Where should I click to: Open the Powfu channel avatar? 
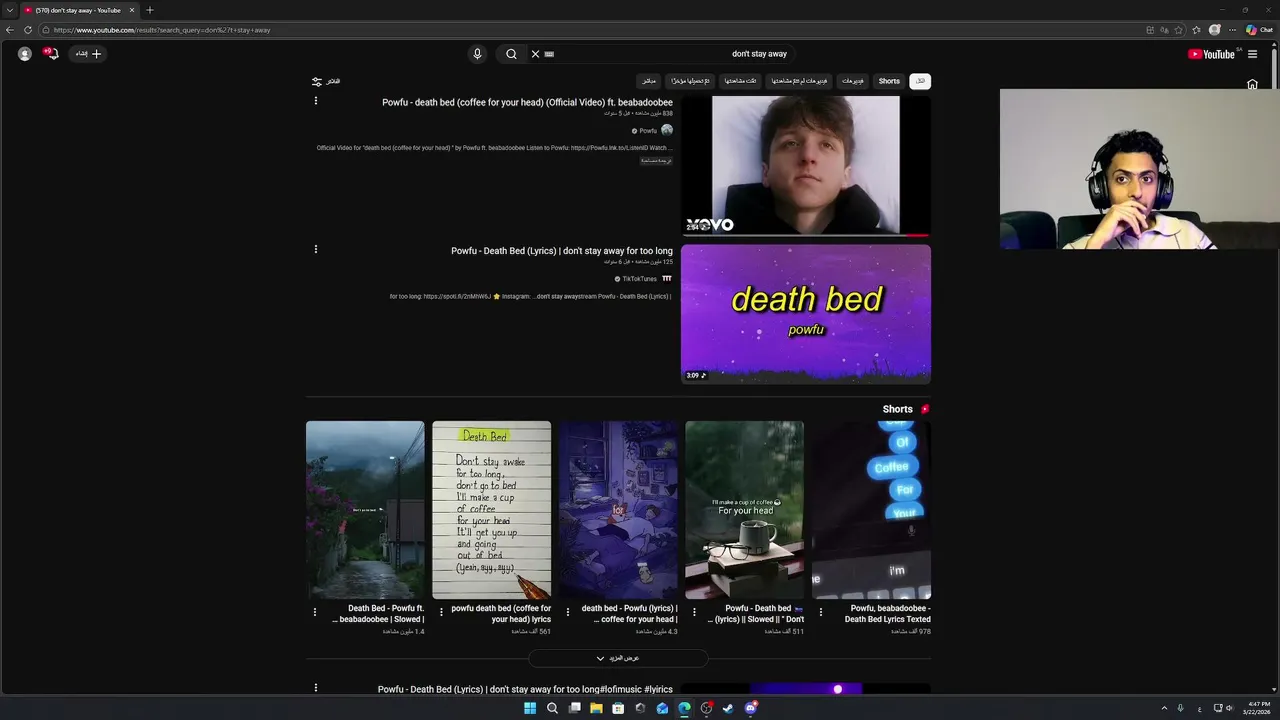[x=667, y=130]
